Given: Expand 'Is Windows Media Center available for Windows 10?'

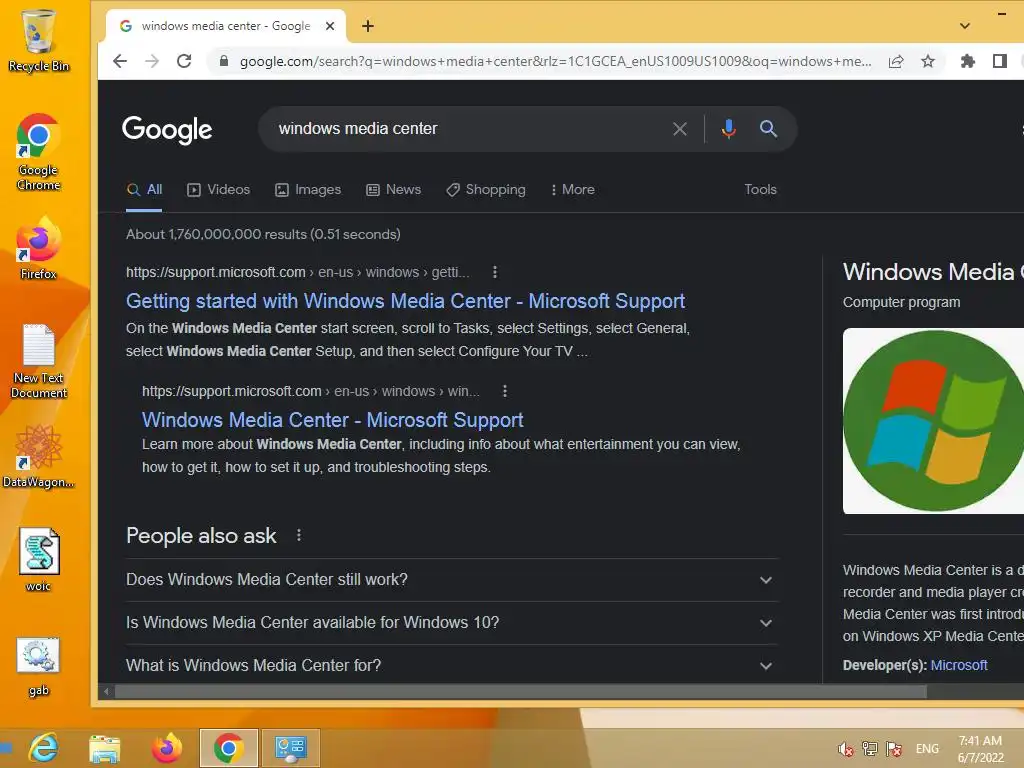Looking at the screenshot, I should point(451,623).
